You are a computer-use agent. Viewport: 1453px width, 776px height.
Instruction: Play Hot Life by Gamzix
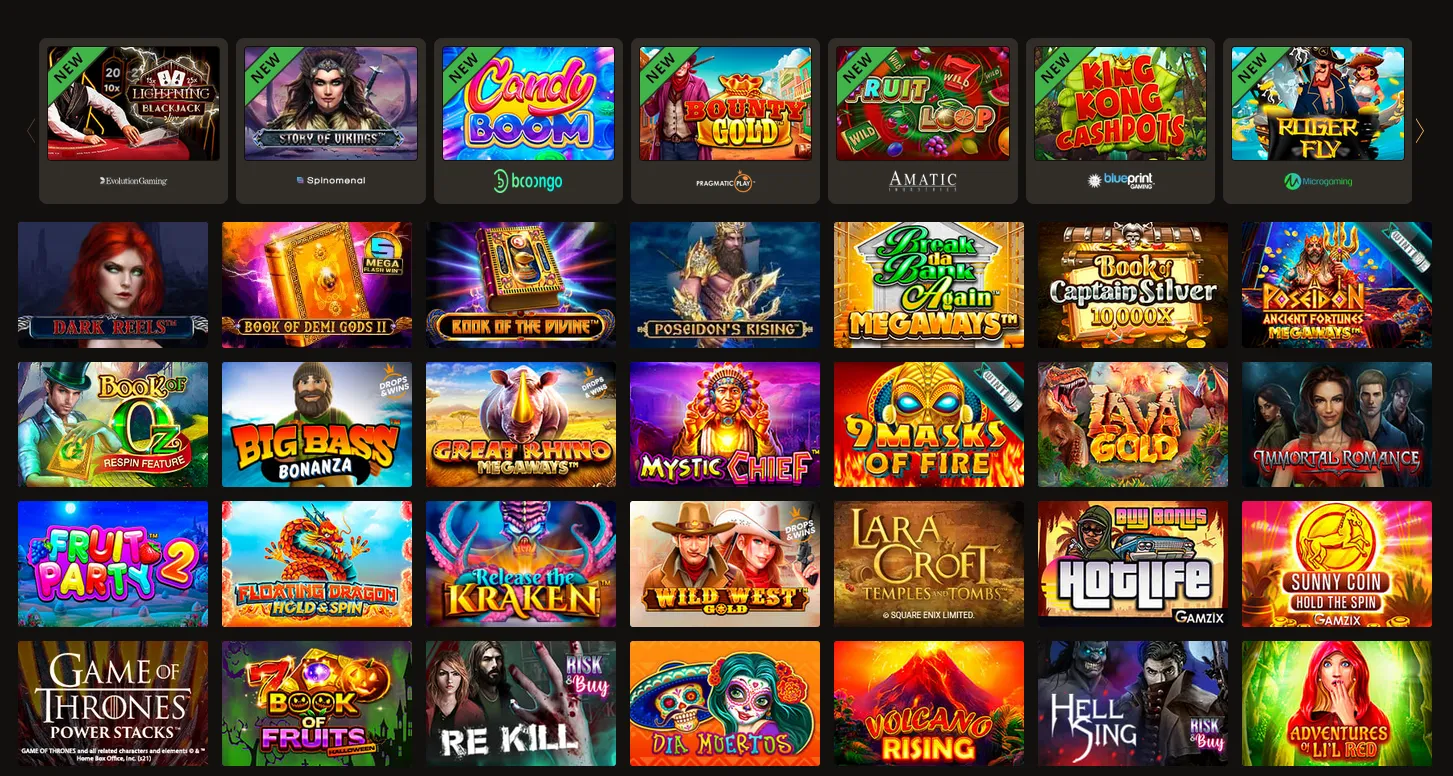[1133, 564]
